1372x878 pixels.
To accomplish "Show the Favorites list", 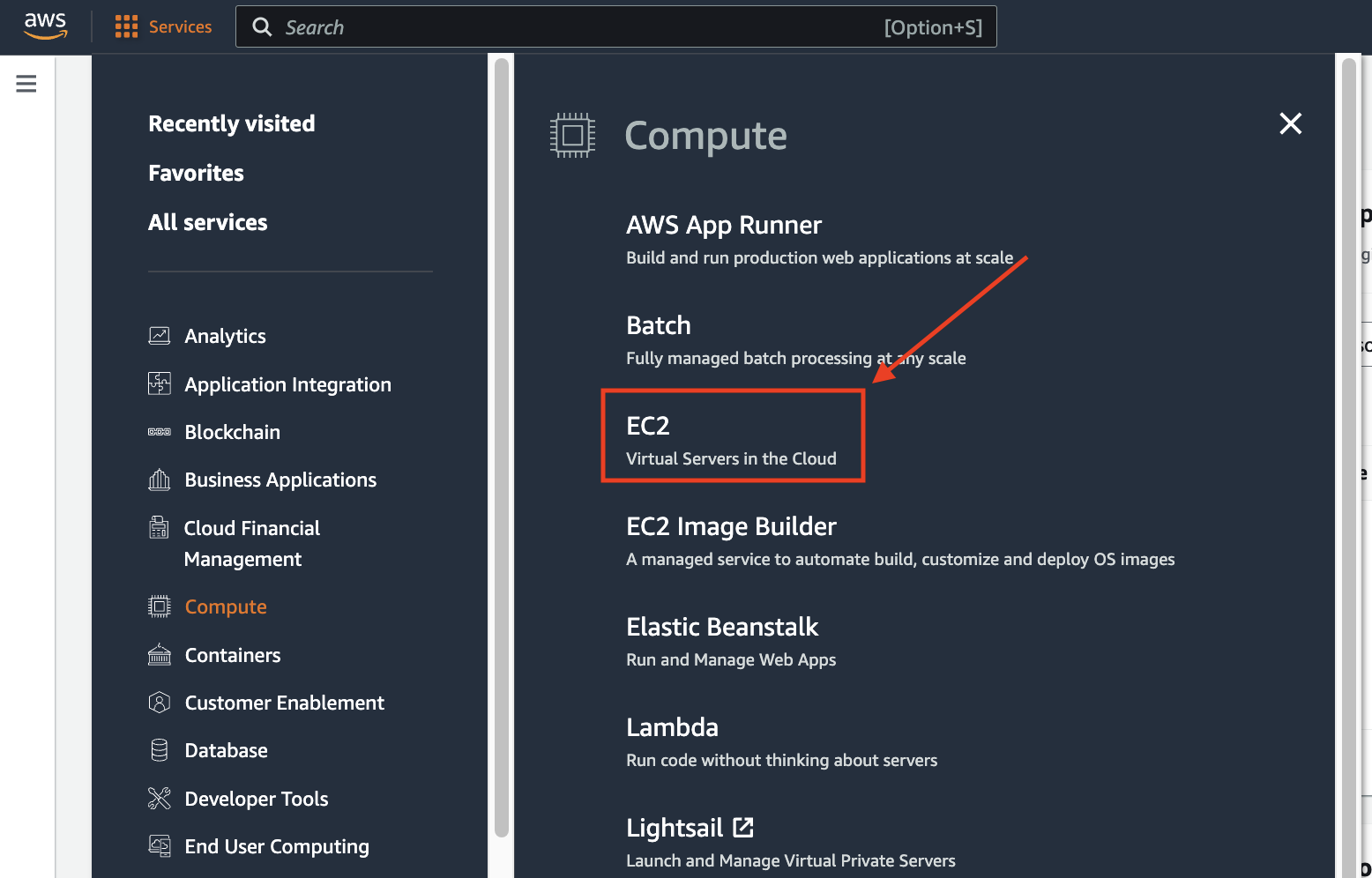I will [196, 173].
